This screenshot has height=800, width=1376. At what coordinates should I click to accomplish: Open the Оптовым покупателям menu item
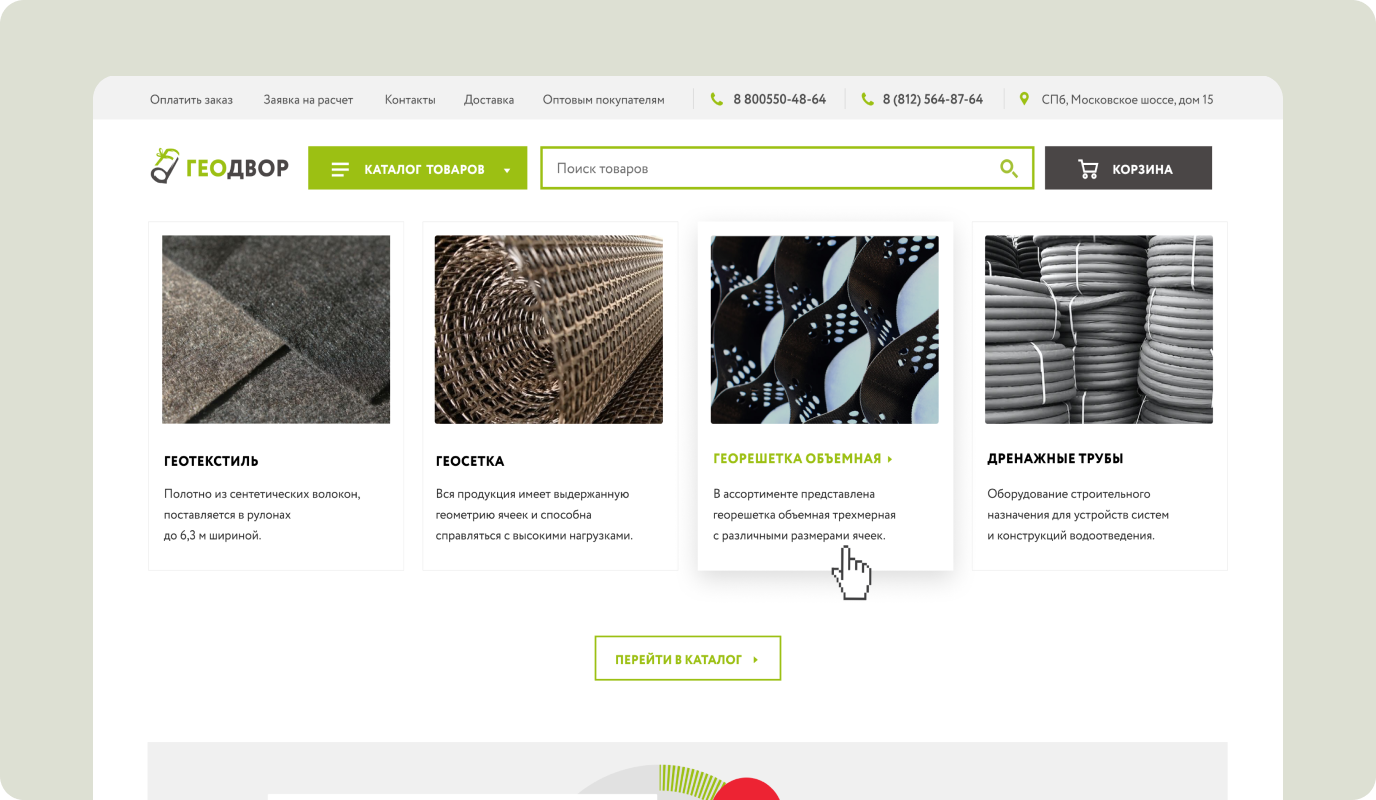click(604, 100)
